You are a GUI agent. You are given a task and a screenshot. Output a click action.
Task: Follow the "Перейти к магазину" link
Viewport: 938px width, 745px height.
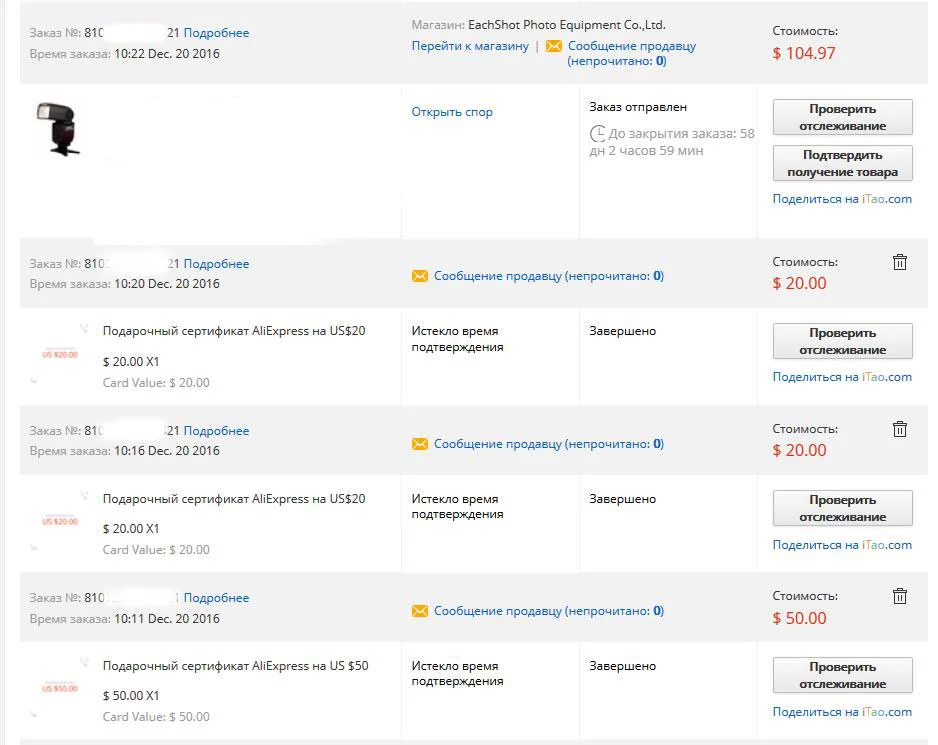pyautogui.click(x=470, y=46)
